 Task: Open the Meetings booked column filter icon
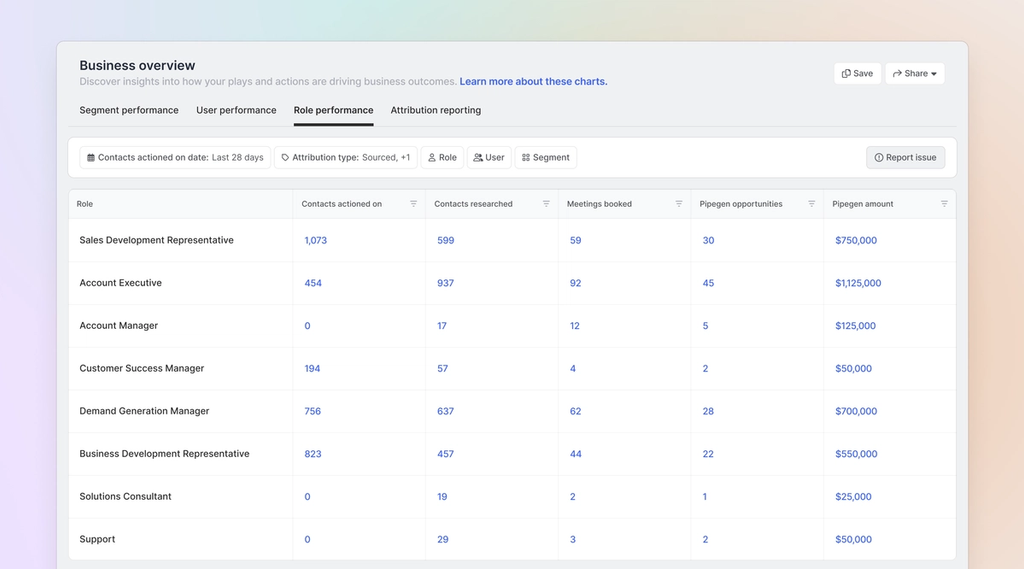(678, 204)
